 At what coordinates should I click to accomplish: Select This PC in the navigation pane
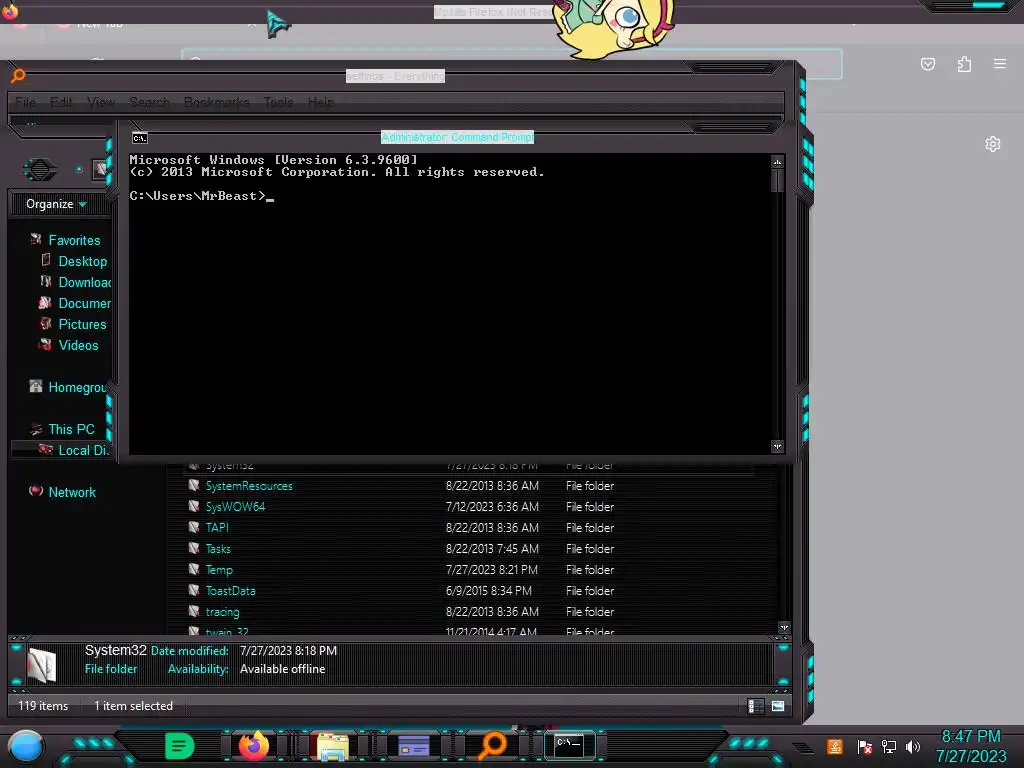coord(71,429)
